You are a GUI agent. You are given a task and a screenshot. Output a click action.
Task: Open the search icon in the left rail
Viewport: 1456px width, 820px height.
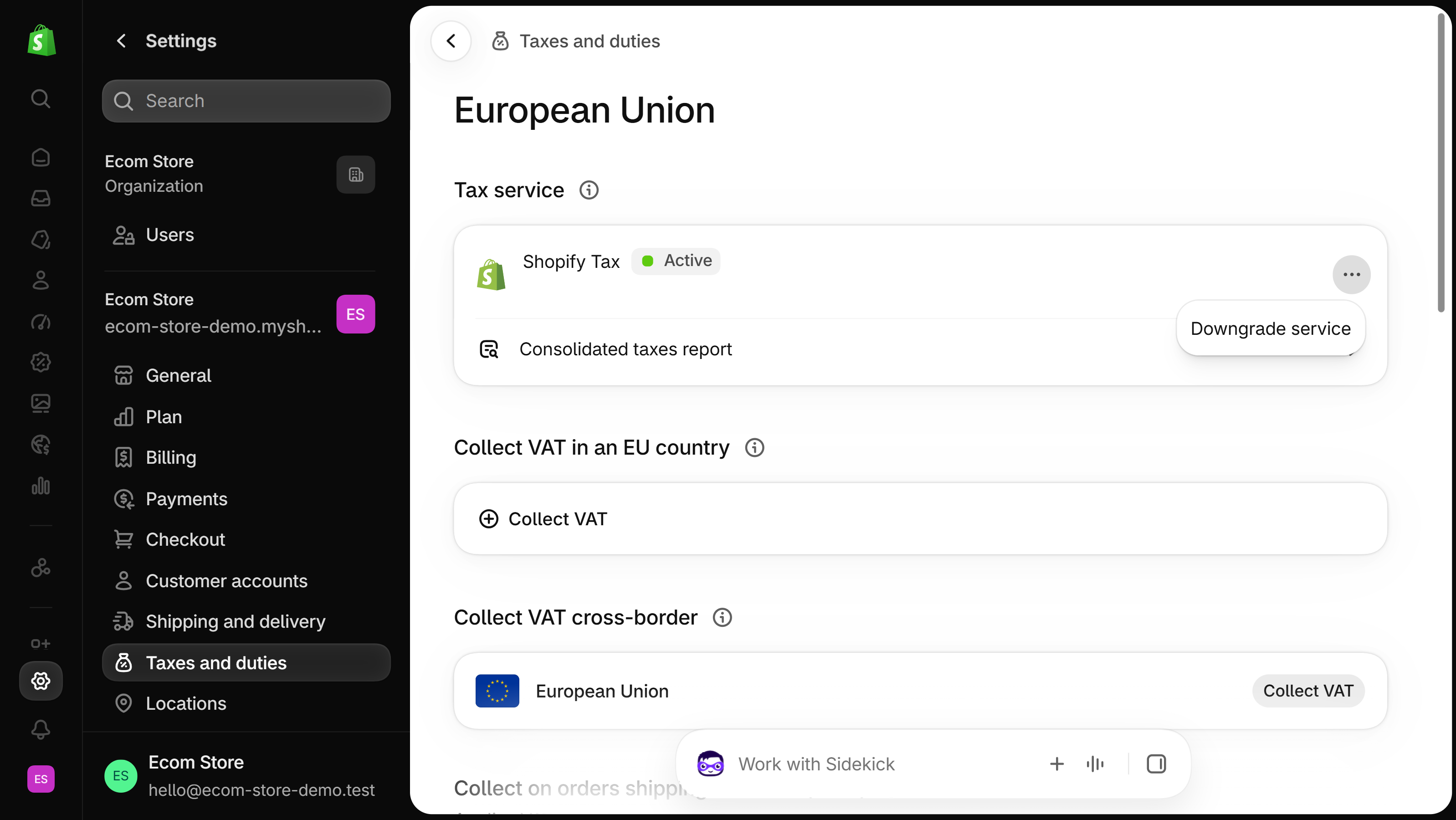pyautogui.click(x=41, y=99)
